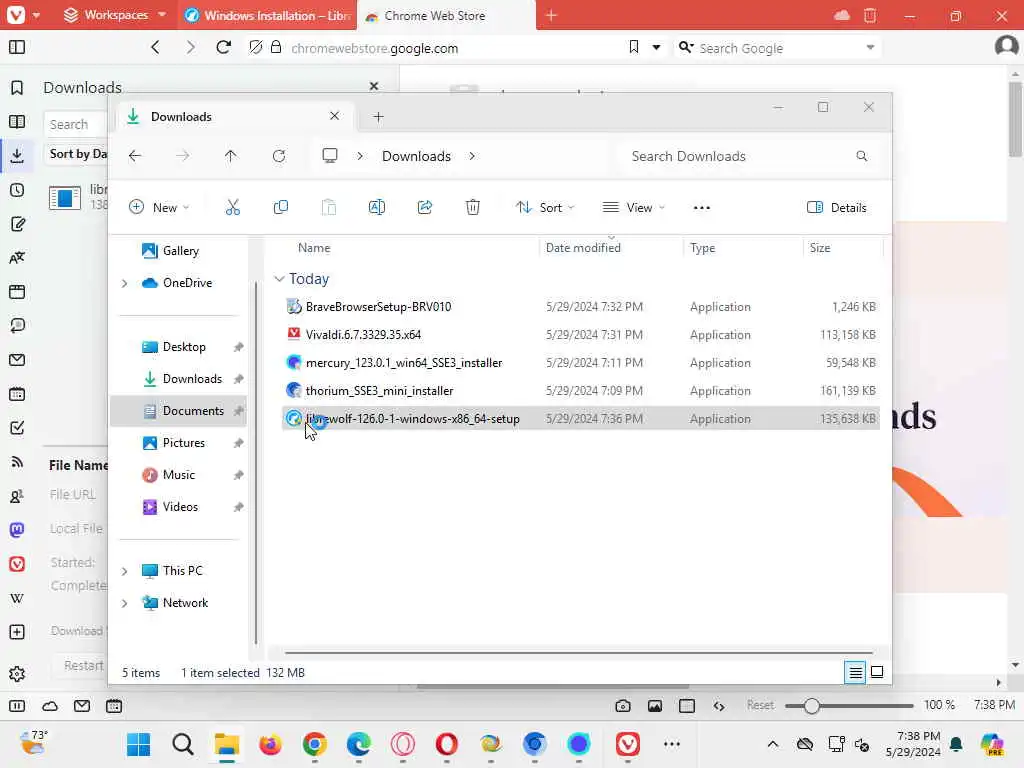Open the Feeds panel RSS icon
1024x768 pixels.
pyautogui.click(x=17, y=462)
